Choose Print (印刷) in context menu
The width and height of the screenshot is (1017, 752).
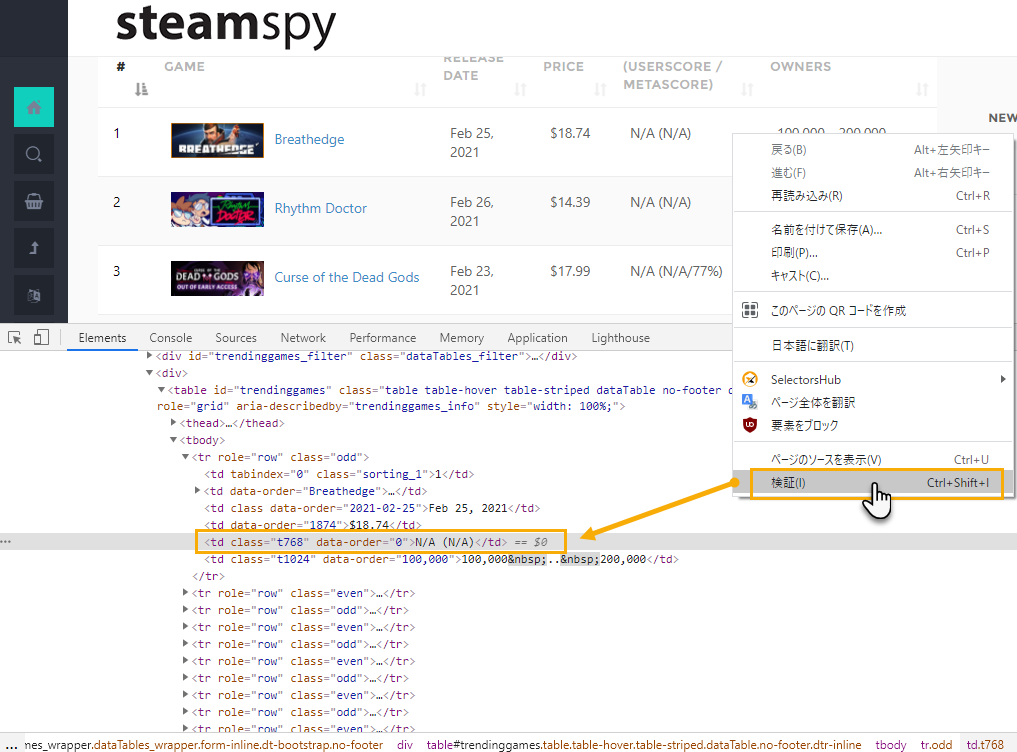click(872, 253)
